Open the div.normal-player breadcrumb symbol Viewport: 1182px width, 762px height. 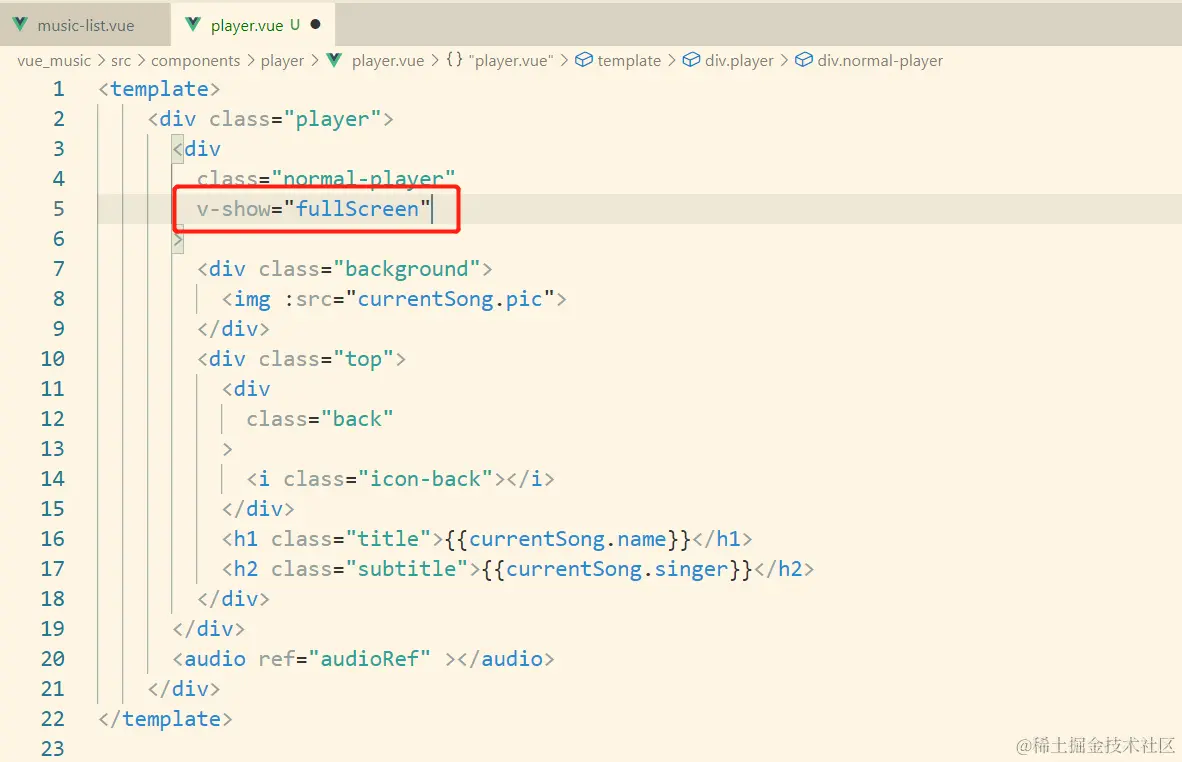[880, 60]
